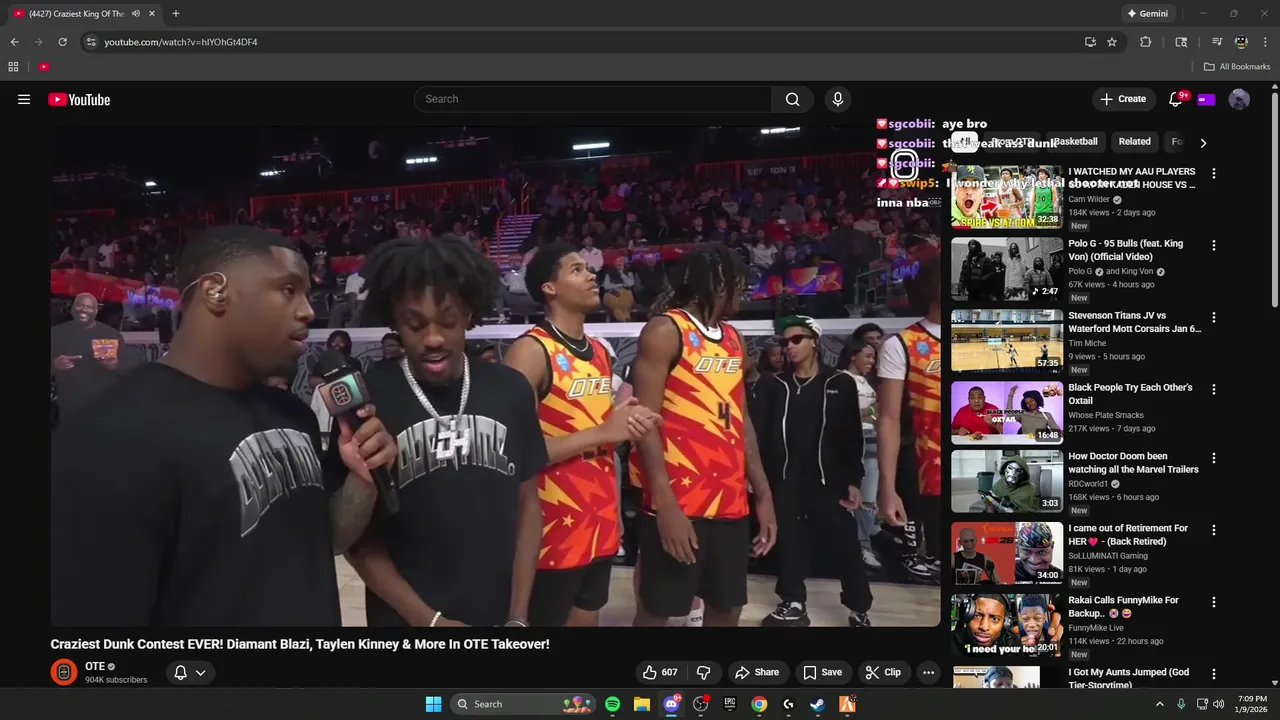This screenshot has width=1280, height=720.
Task: Open Rakai Calls FunnyMike video title
Action: tap(1123, 607)
